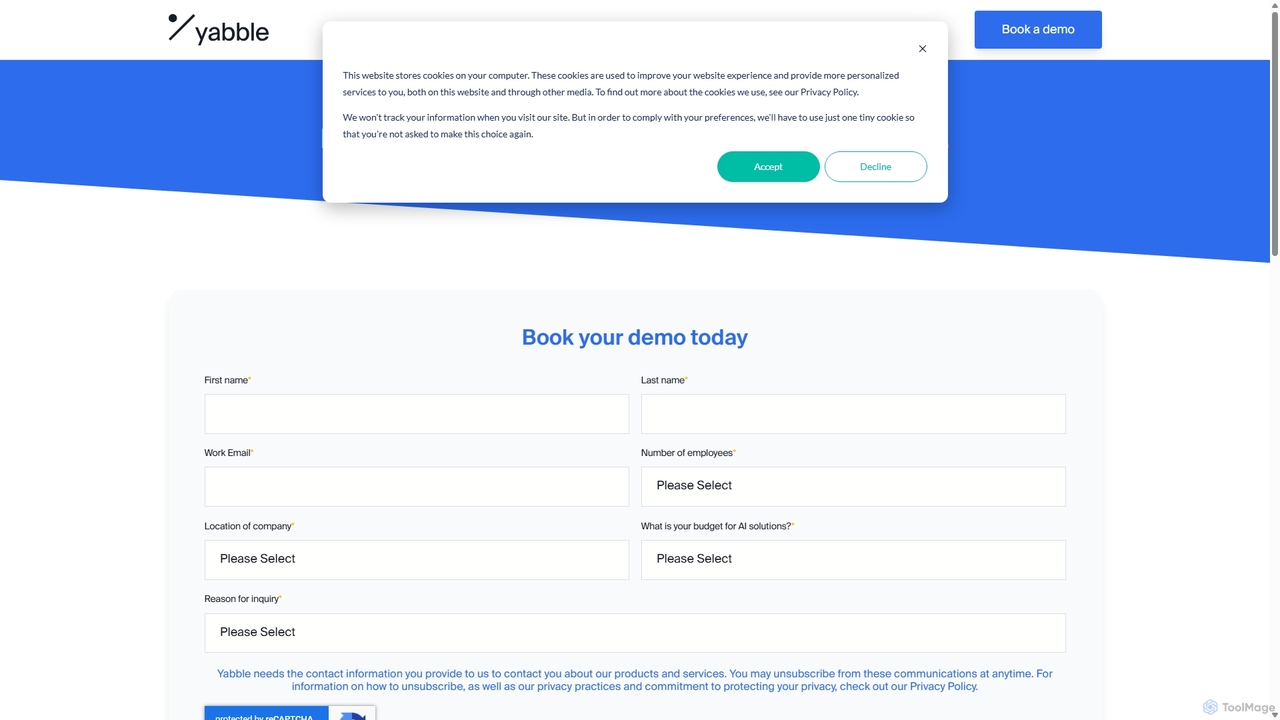This screenshot has height=720, width=1280.
Task: Decline the cookies
Action: pyautogui.click(x=875, y=167)
